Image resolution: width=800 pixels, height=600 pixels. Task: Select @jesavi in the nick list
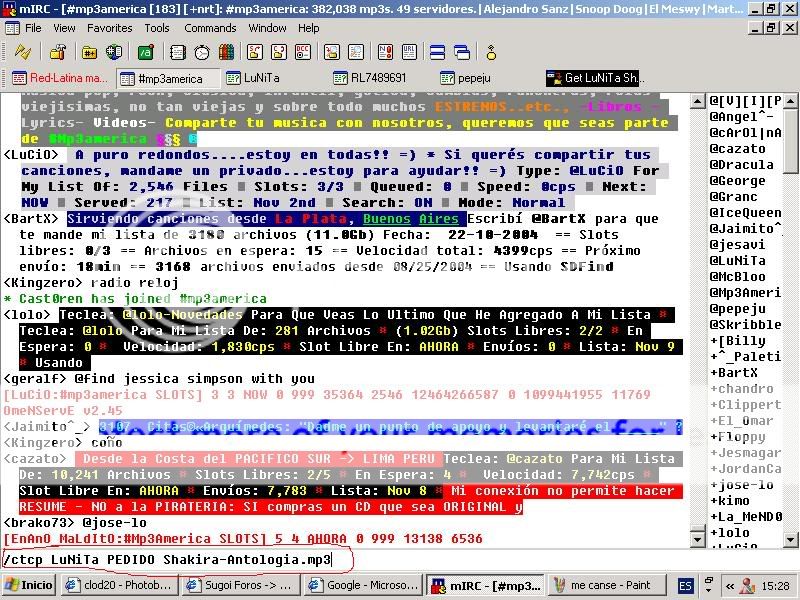(737, 245)
